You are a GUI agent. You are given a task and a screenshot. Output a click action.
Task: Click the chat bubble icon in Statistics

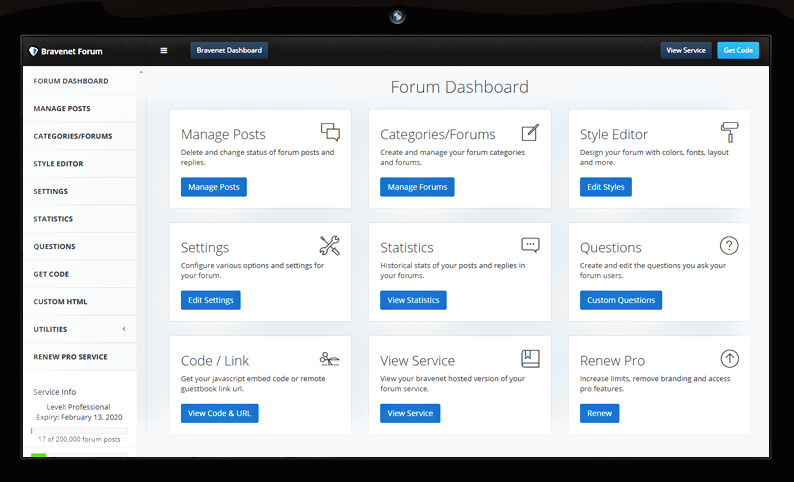(530, 245)
